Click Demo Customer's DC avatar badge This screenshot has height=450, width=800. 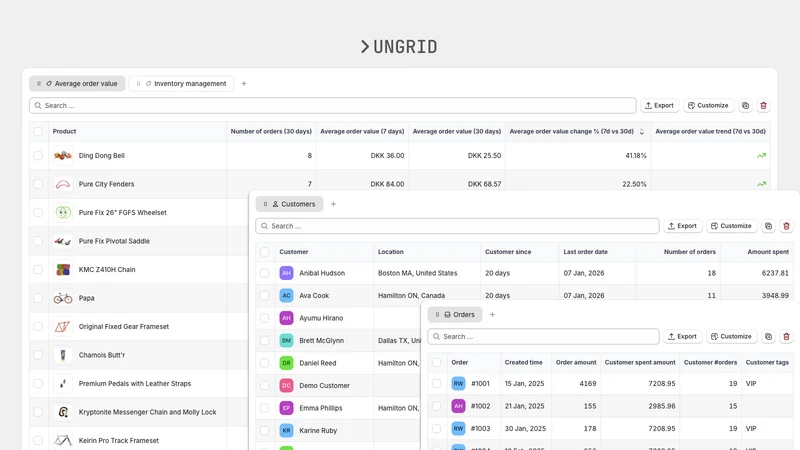286,385
